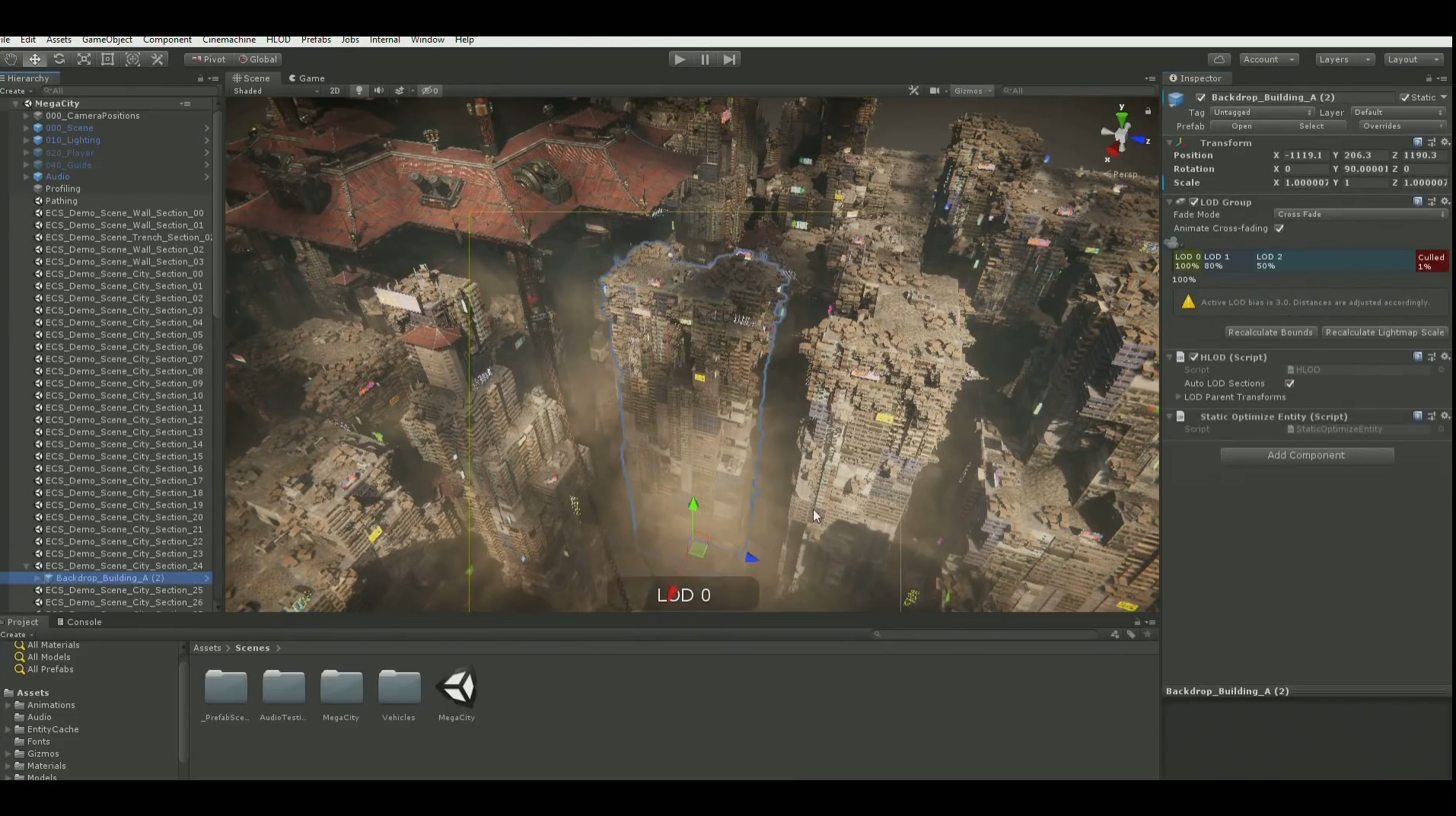The height and width of the screenshot is (816, 1456).
Task: Select the Scale tool
Action: click(84, 59)
